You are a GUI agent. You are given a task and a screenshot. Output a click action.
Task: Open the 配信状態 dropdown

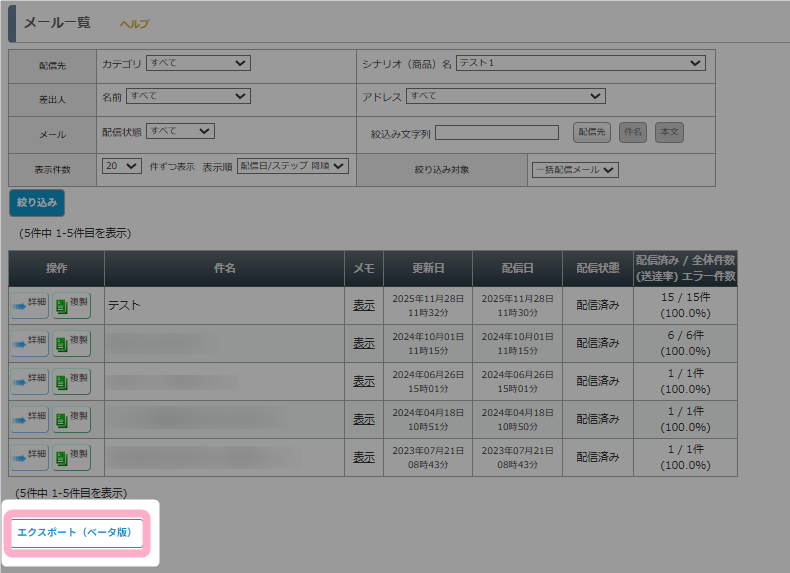[x=180, y=131]
